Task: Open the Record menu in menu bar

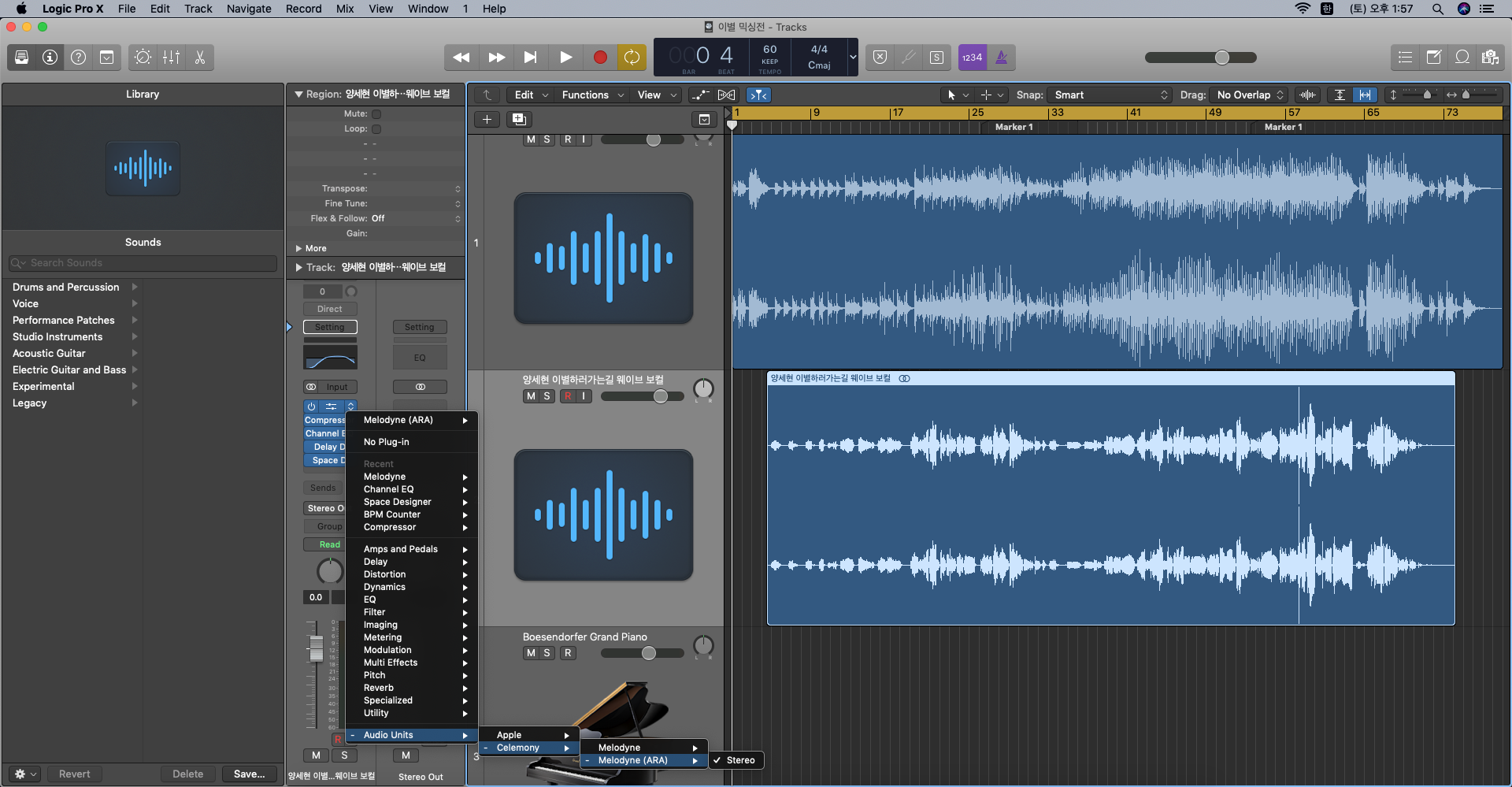Action: [x=303, y=9]
